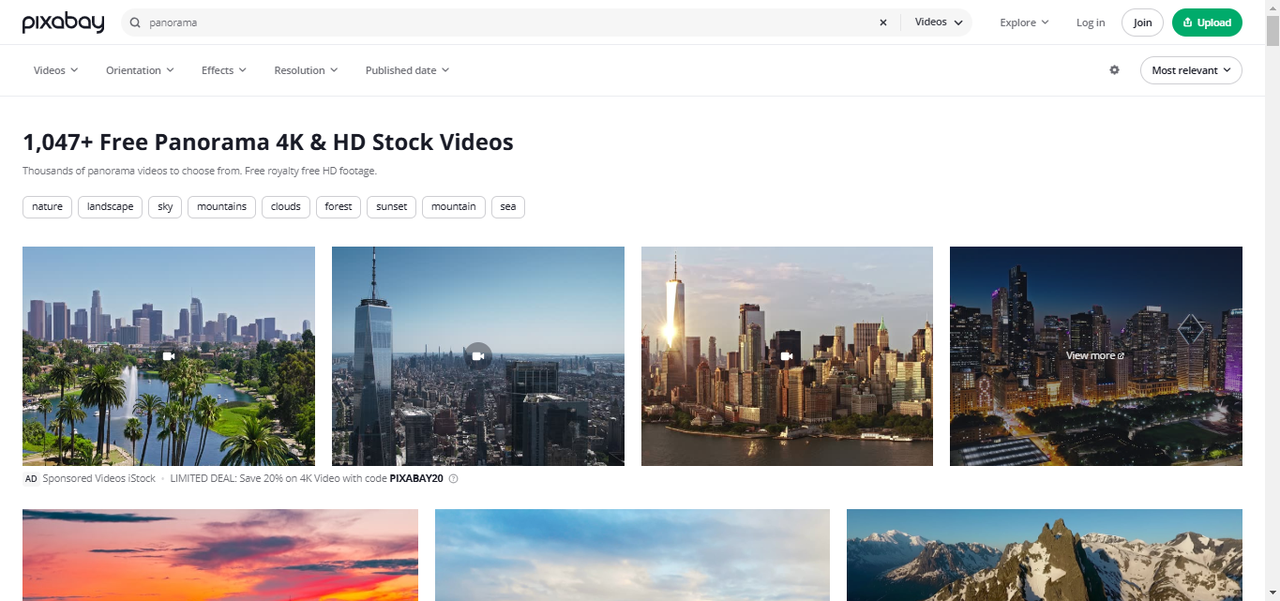Click the PIXABAY20 promo code text
The image size is (1280, 601).
click(416, 479)
